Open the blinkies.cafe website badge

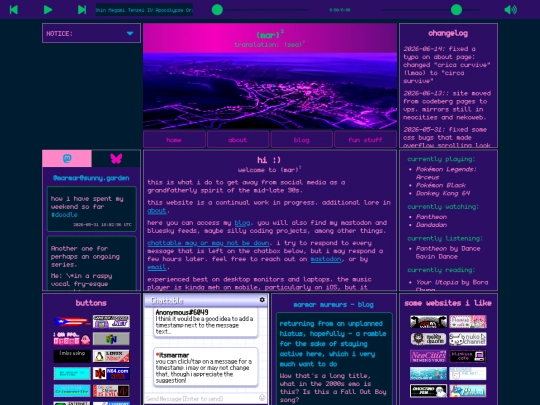coord(468,356)
